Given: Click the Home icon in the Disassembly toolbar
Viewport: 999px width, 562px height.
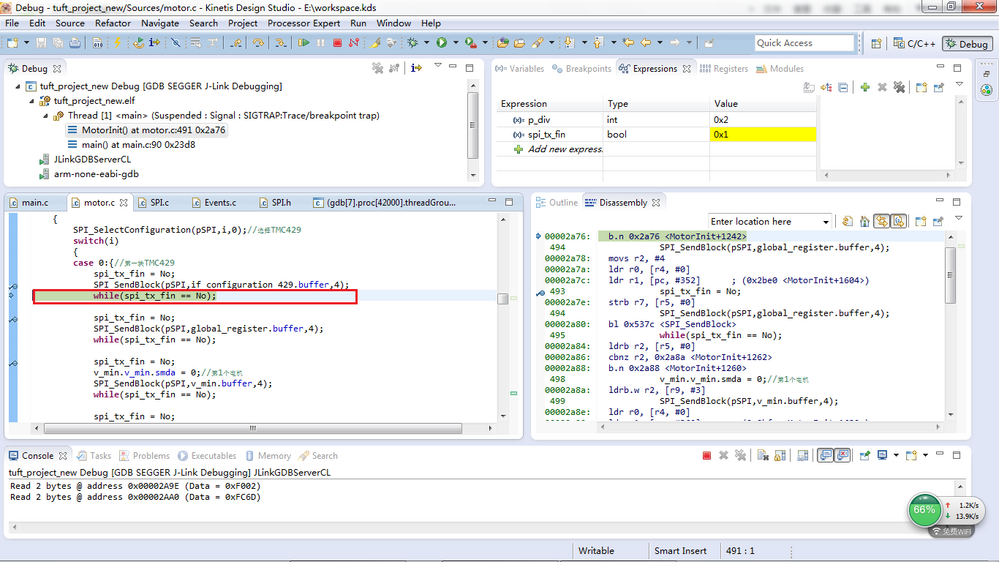Looking at the screenshot, I should tap(863, 221).
